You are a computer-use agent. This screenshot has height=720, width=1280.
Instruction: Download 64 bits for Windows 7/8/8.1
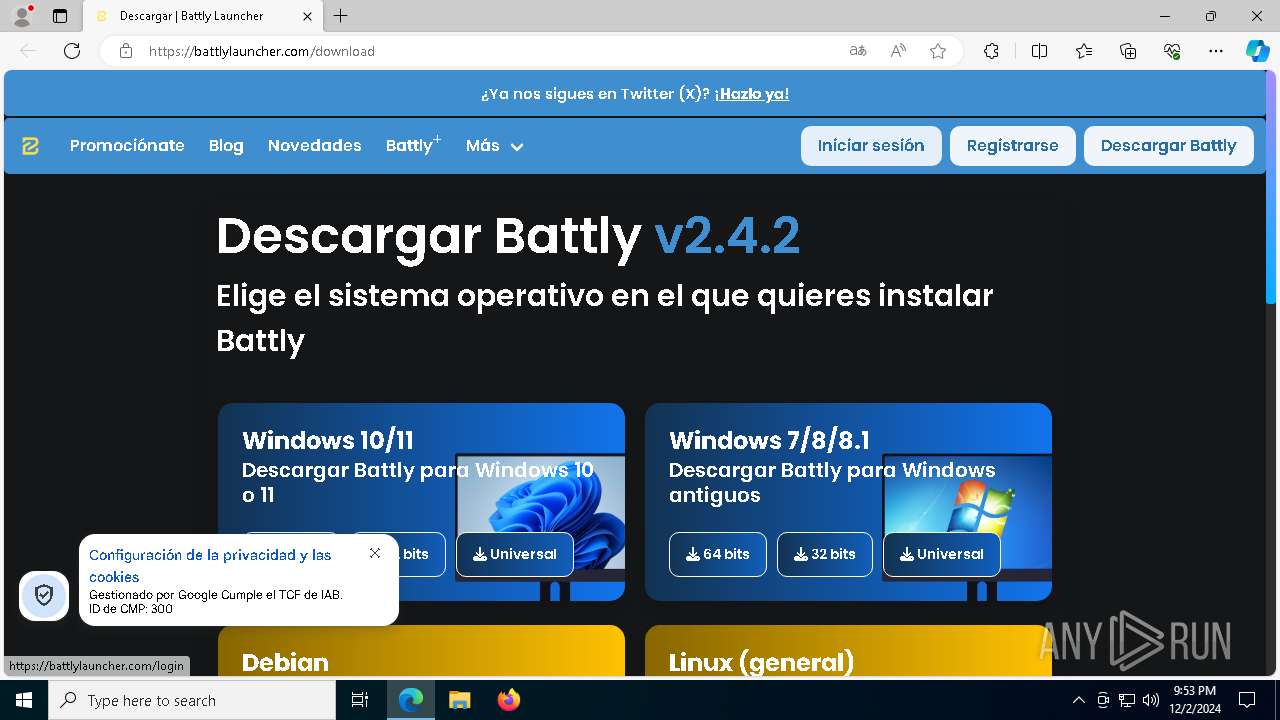[x=718, y=554]
